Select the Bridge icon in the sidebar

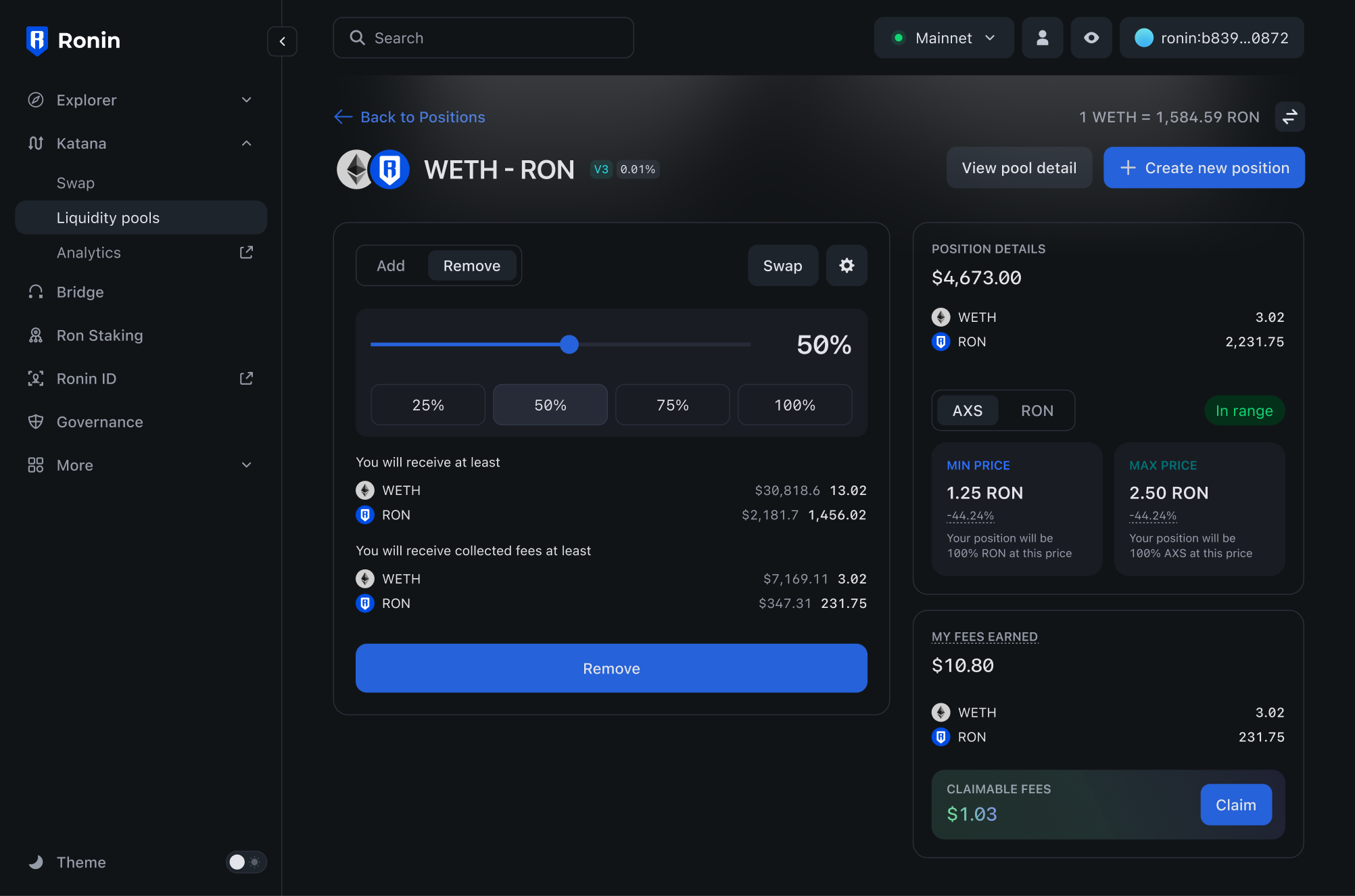(x=35, y=291)
